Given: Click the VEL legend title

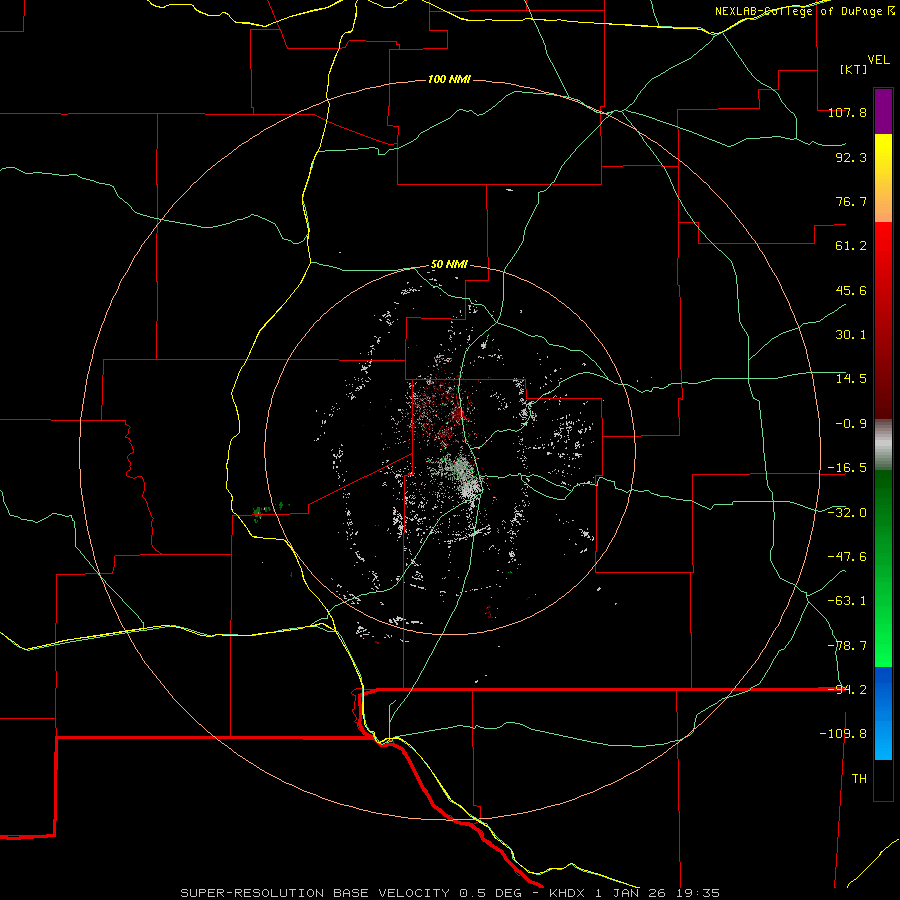Looking at the screenshot, I should 878,59.
